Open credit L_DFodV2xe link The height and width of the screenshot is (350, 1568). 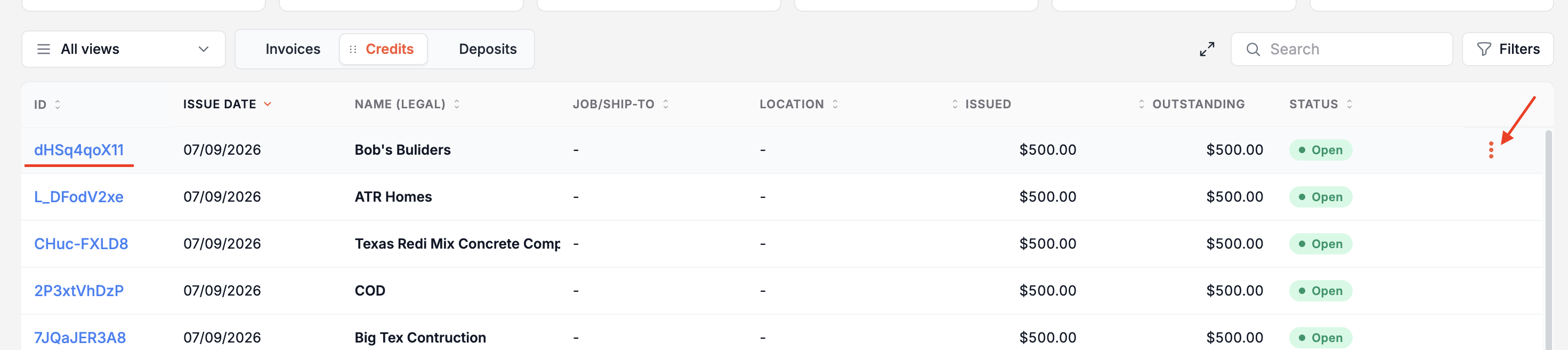coord(78,197)
